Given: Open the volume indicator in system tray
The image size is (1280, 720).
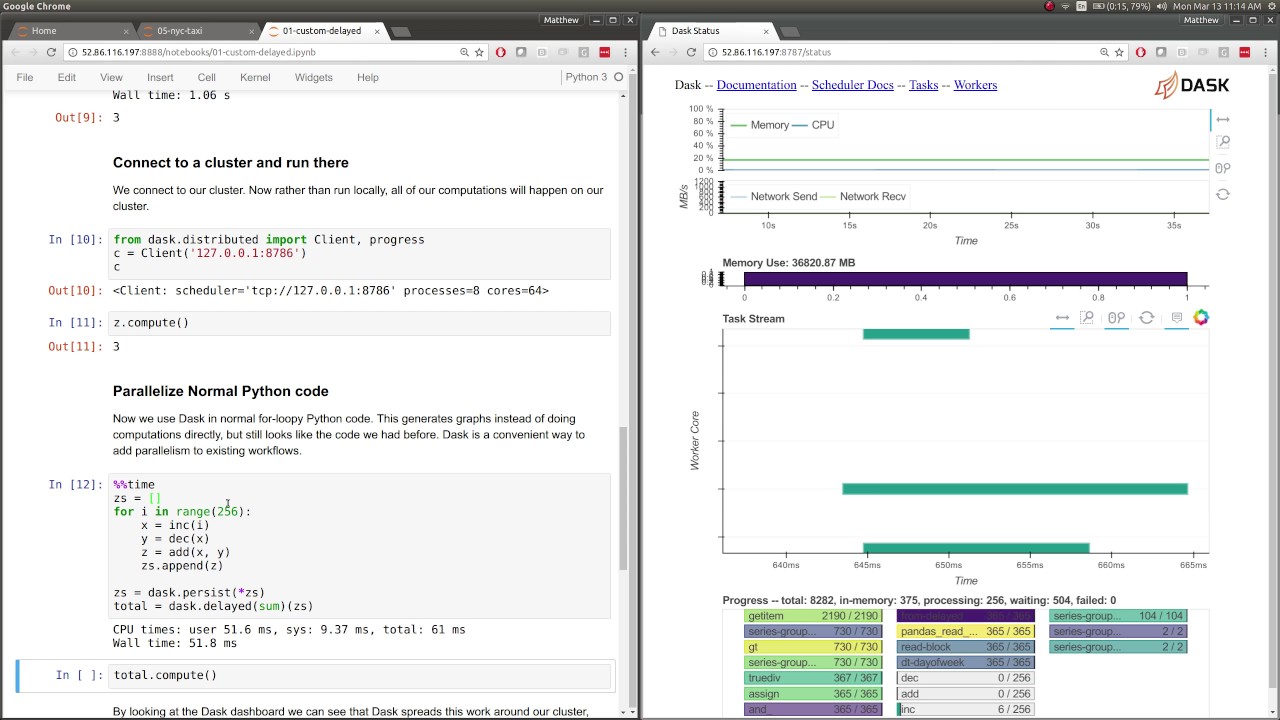Looking at the screenshot, I should coord(1160,6).
